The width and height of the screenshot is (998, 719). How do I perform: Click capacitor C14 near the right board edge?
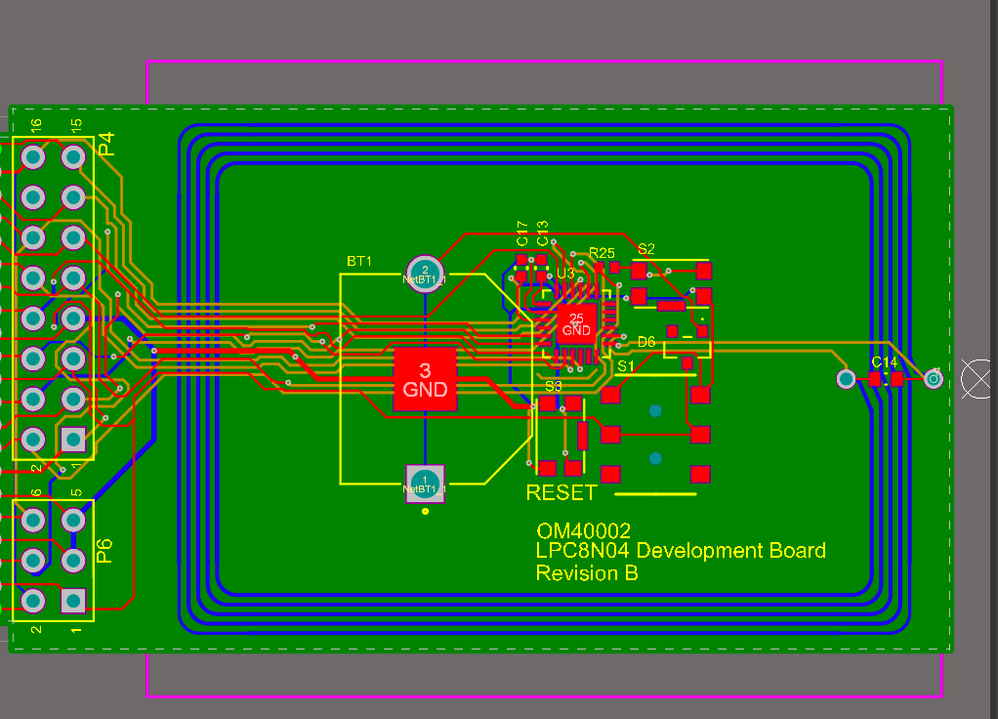pos(888,378)
